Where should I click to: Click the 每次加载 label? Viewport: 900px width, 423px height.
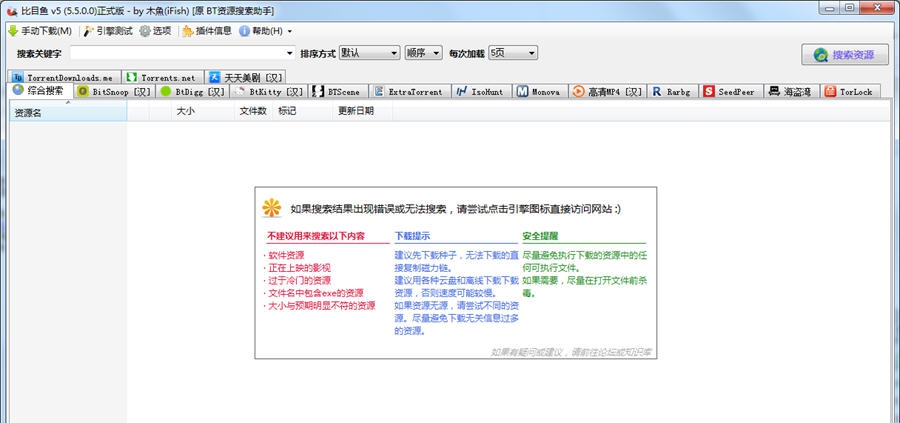(467, 53)
